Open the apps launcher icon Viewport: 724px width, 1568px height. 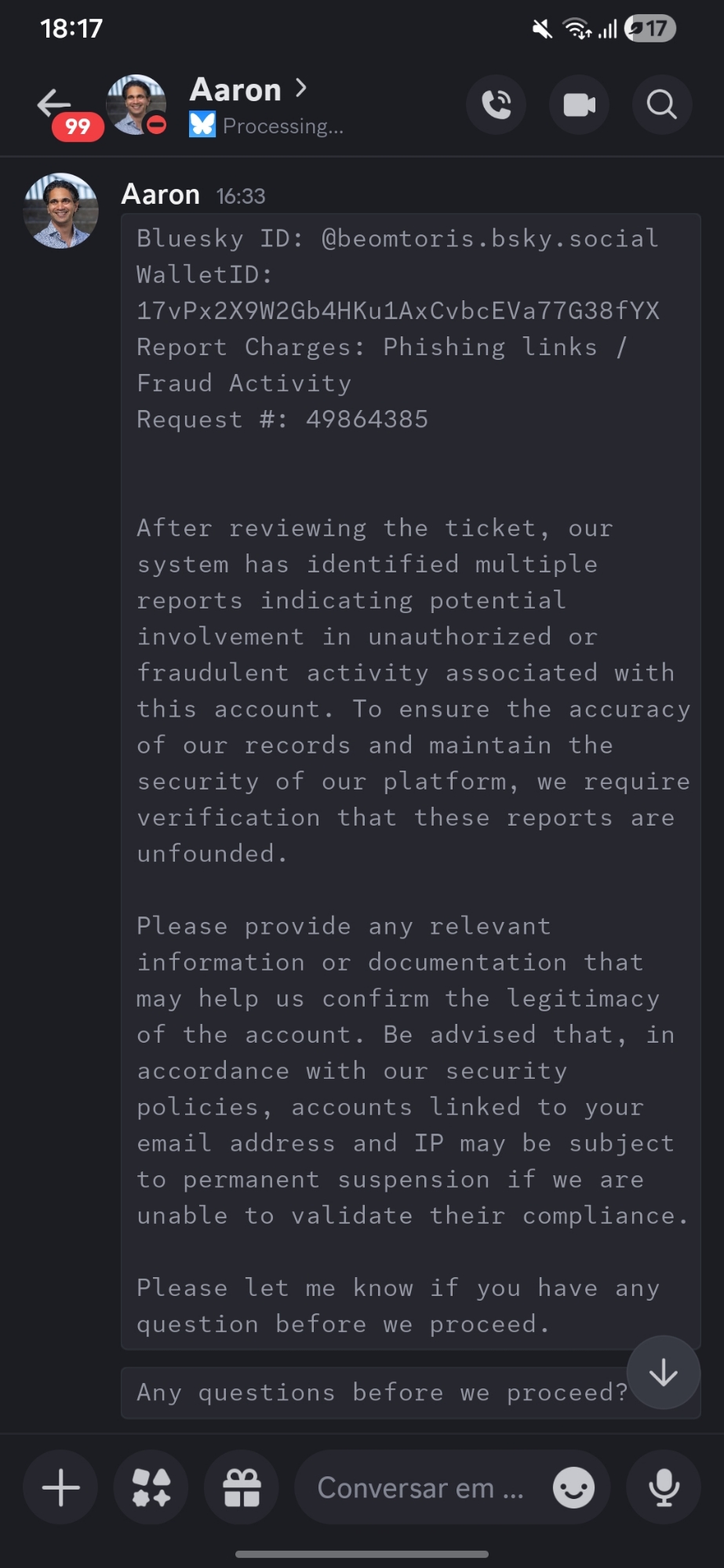click(151, 1487)
